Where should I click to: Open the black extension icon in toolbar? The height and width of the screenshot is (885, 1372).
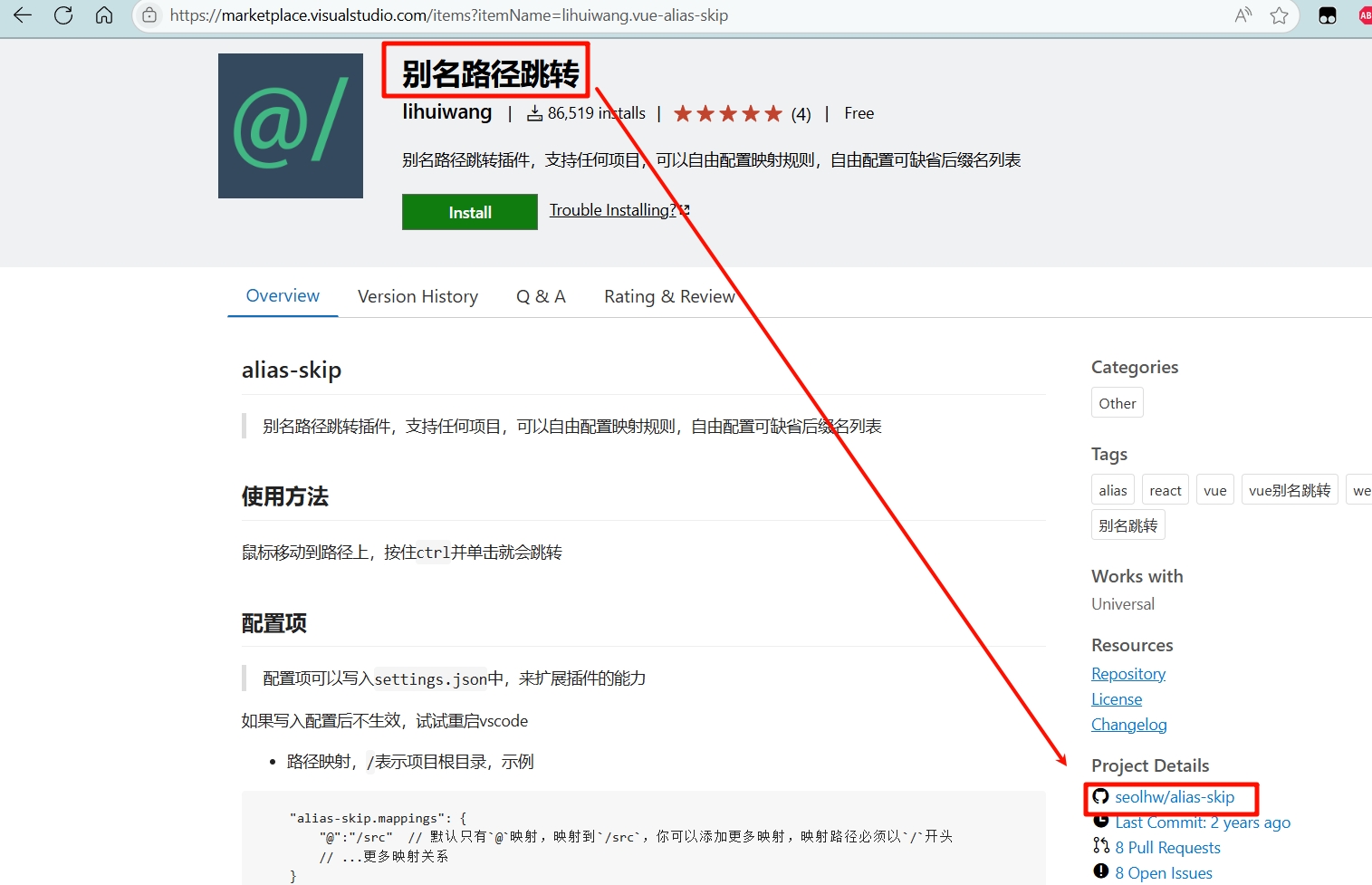click(1328, 15)
